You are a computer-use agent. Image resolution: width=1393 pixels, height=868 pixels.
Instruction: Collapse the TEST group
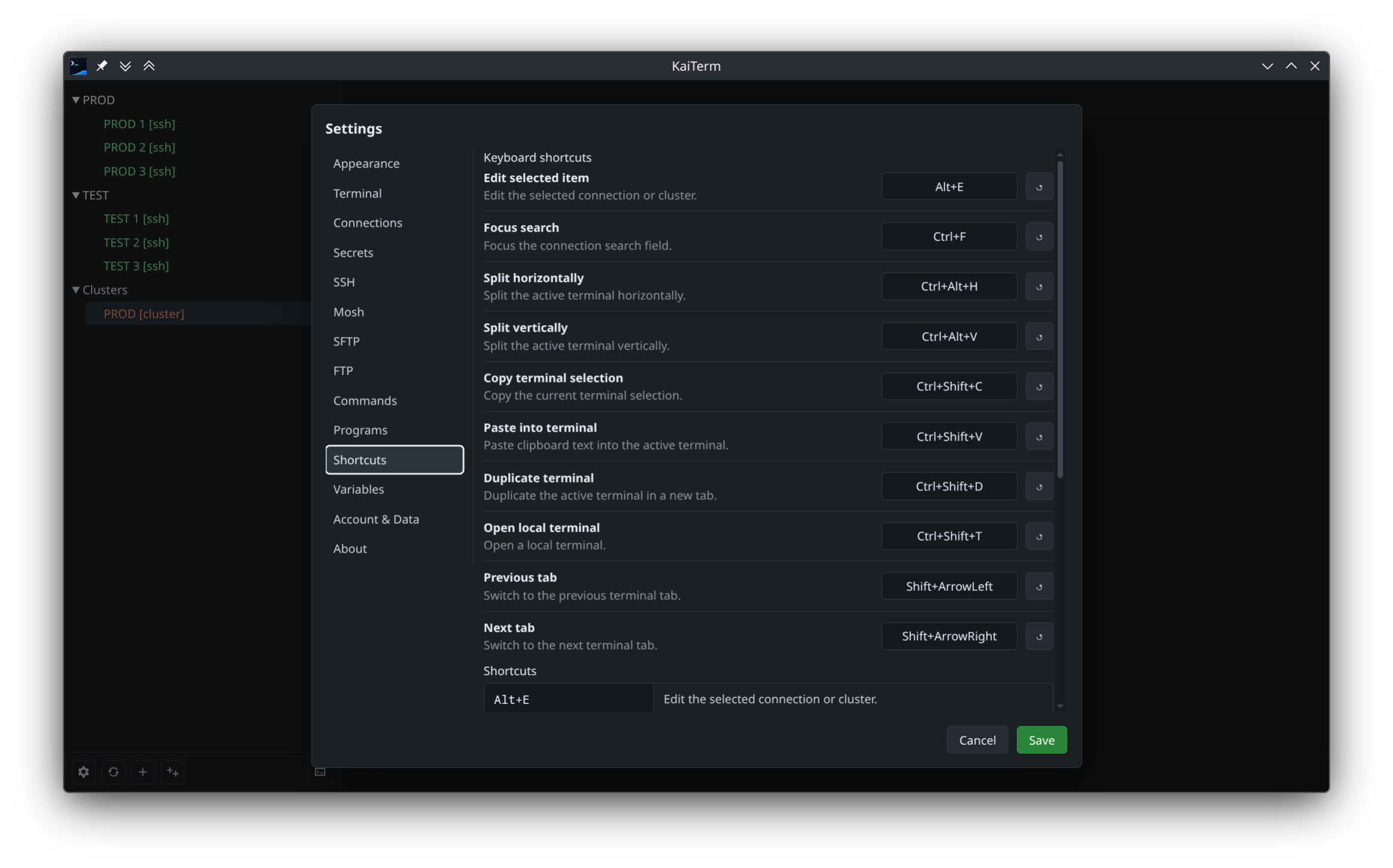coord(76,195)
